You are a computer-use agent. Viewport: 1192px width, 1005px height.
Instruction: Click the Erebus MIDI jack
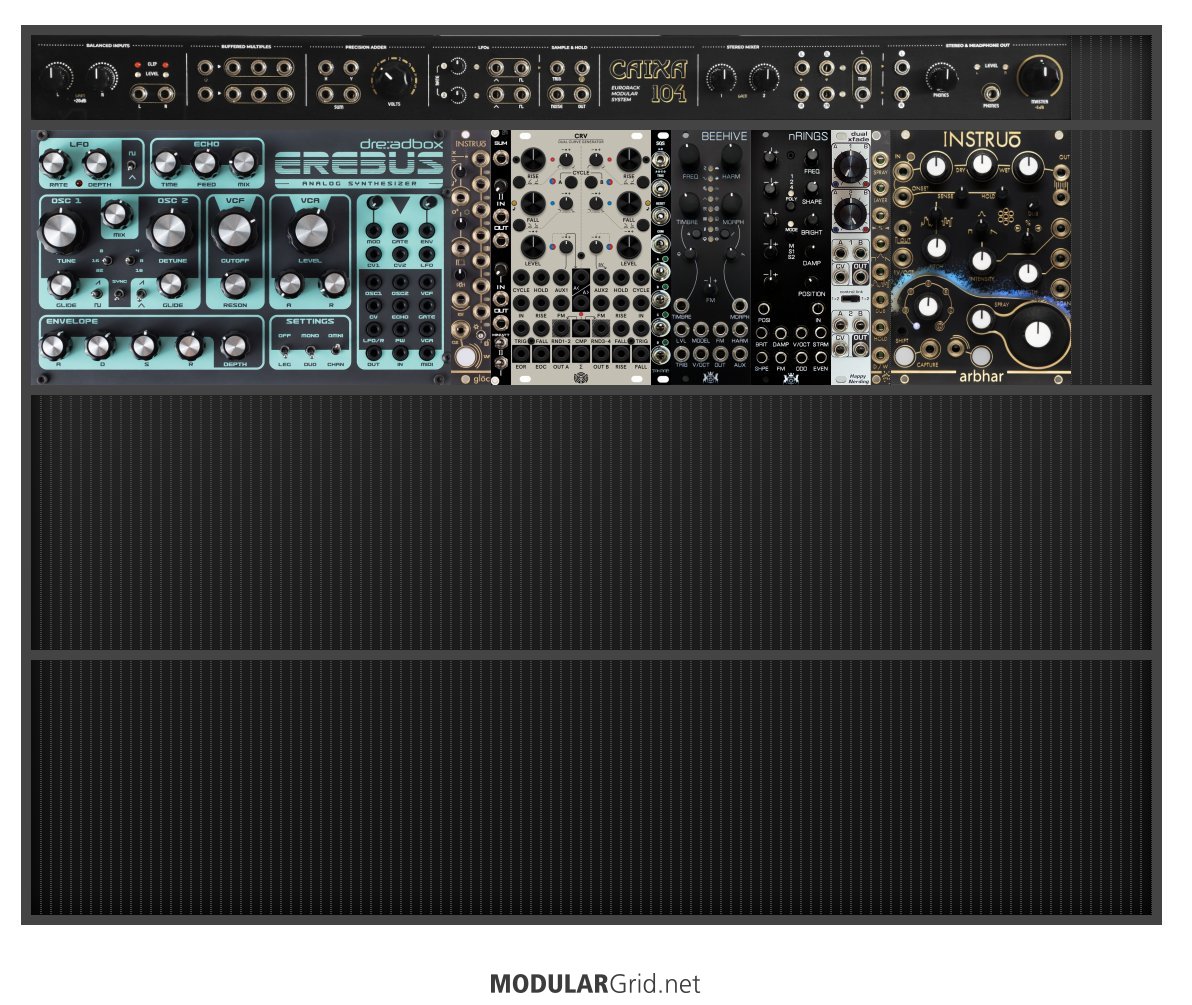[427, 353]
